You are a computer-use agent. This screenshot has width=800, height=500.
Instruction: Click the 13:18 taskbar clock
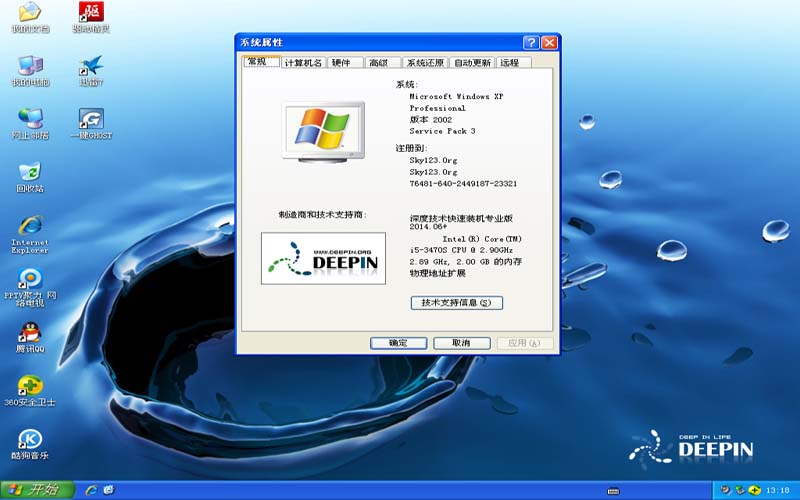778,491
